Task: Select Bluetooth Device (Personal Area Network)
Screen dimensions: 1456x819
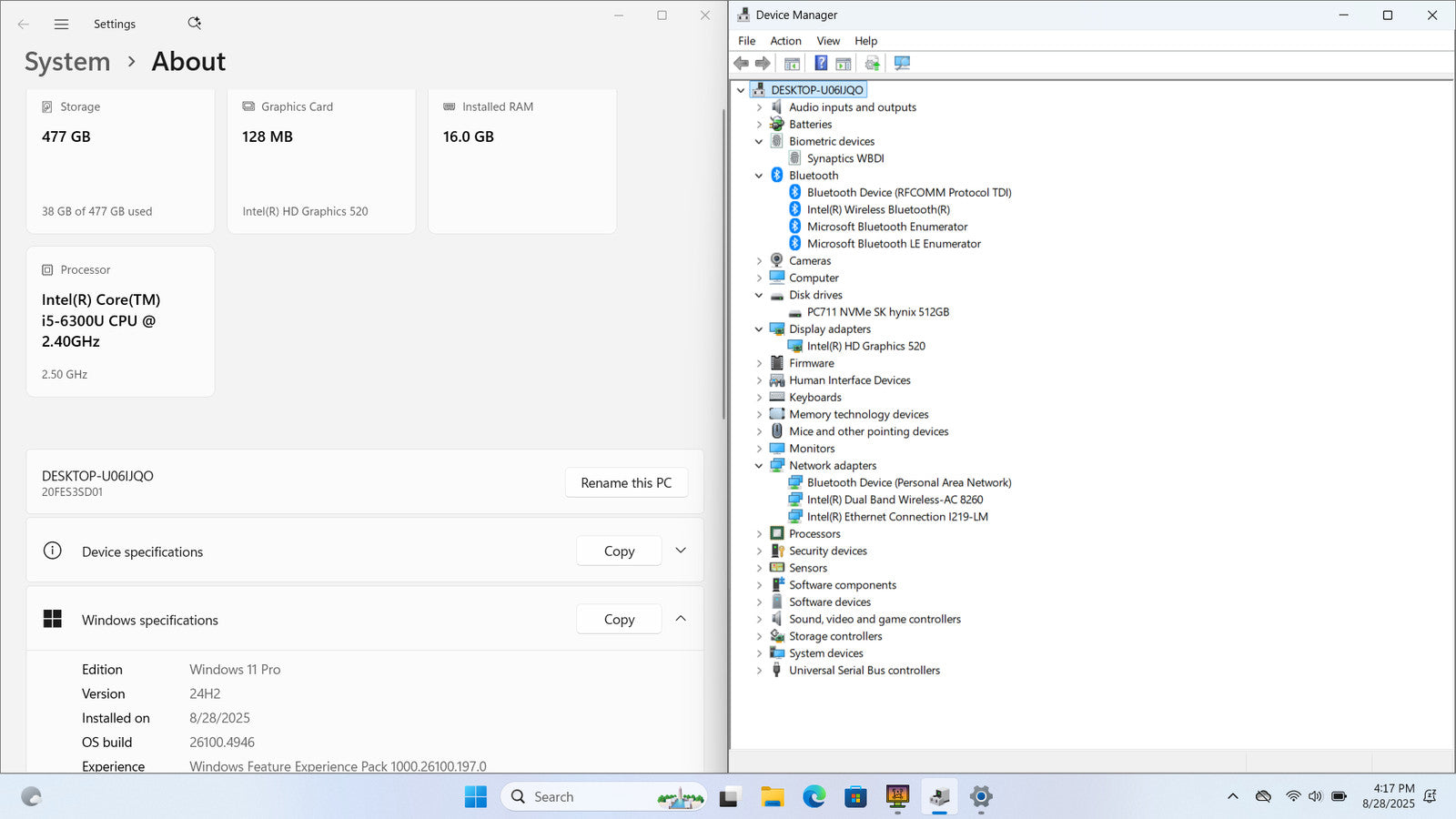Action: pos(909,483)
